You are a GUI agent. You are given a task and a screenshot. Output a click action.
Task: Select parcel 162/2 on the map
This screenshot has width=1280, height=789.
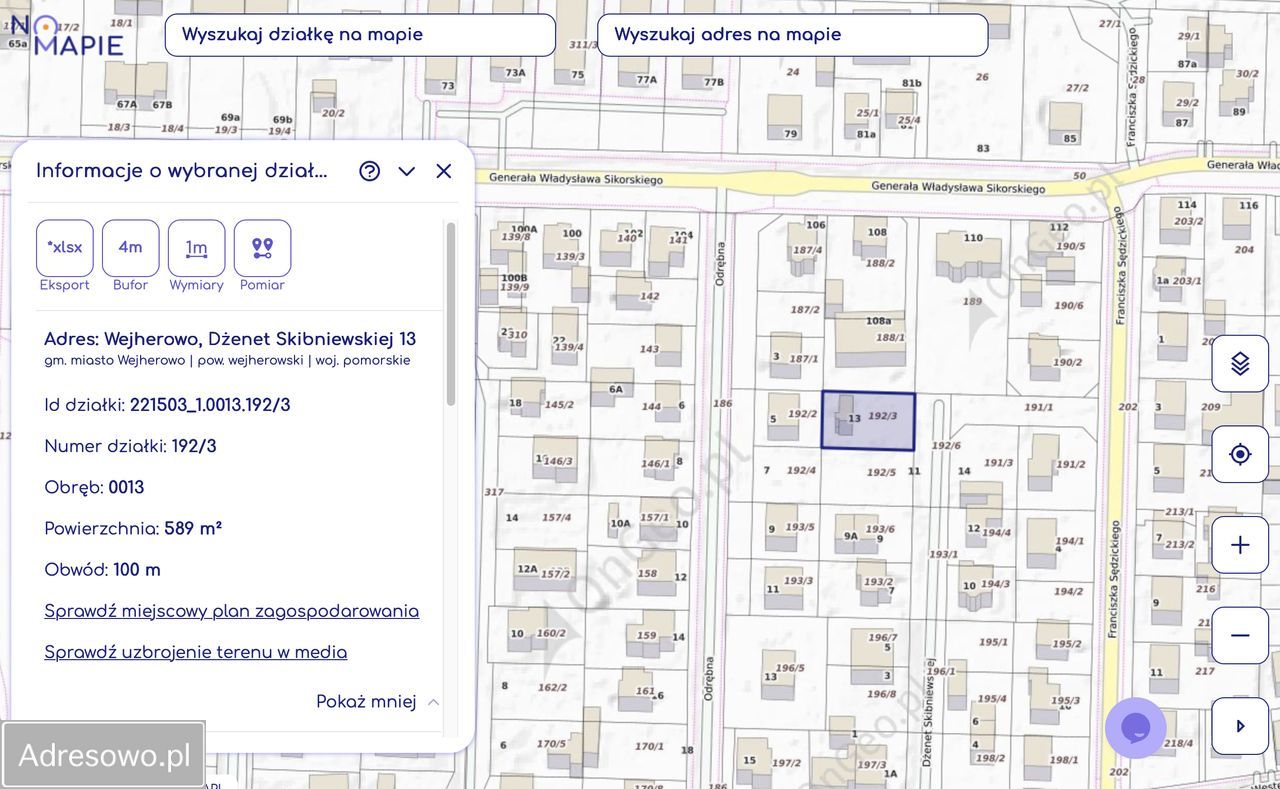click(x=552, y=687)
